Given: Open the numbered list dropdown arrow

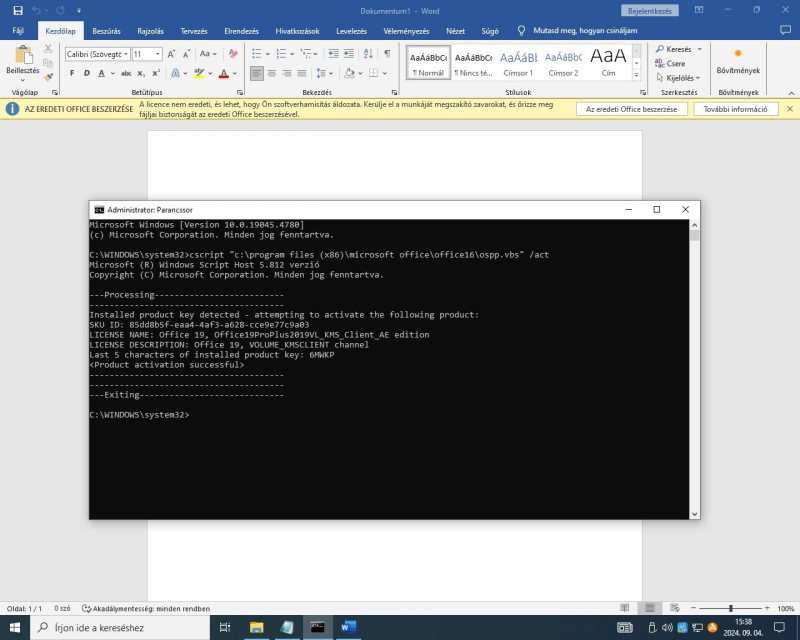Looking at the screenshot, I should click(292, 54).
